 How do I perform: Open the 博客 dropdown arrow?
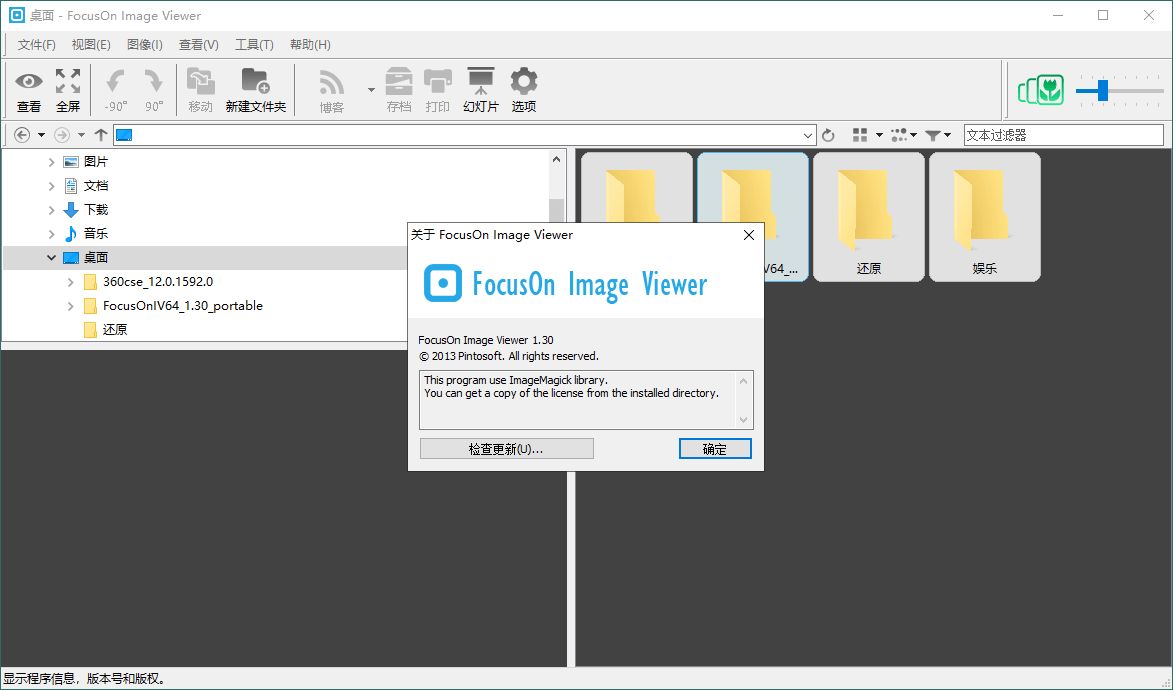point(371,90)
